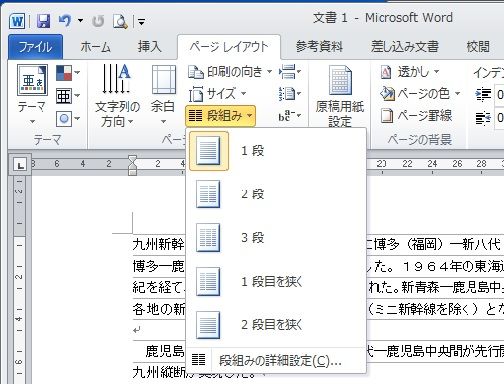Open theme effects dropdown
Viewport: 504px width, 384px height.
(68, 119)
